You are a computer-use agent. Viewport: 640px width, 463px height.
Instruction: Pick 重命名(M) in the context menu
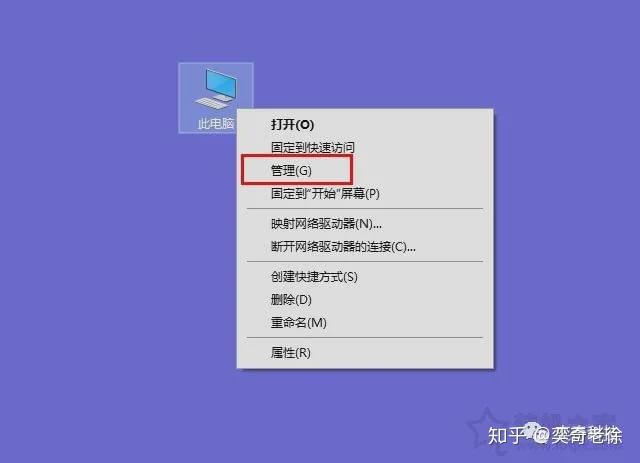click(x=298, y=323)
